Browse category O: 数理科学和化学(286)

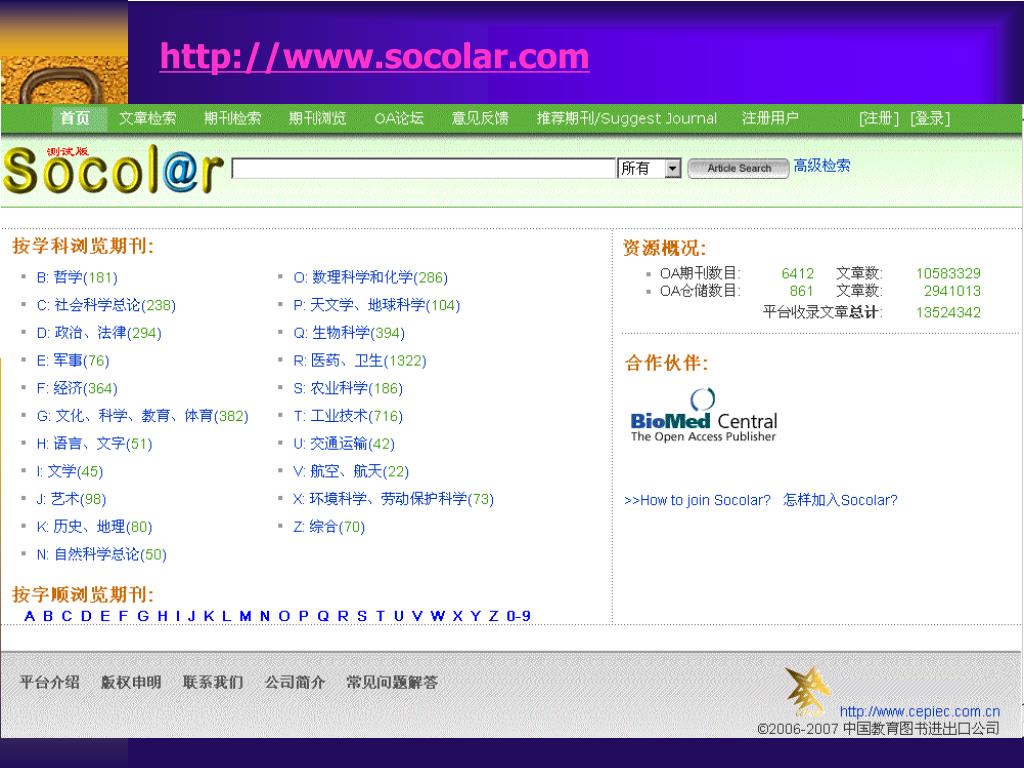point(370,278)
